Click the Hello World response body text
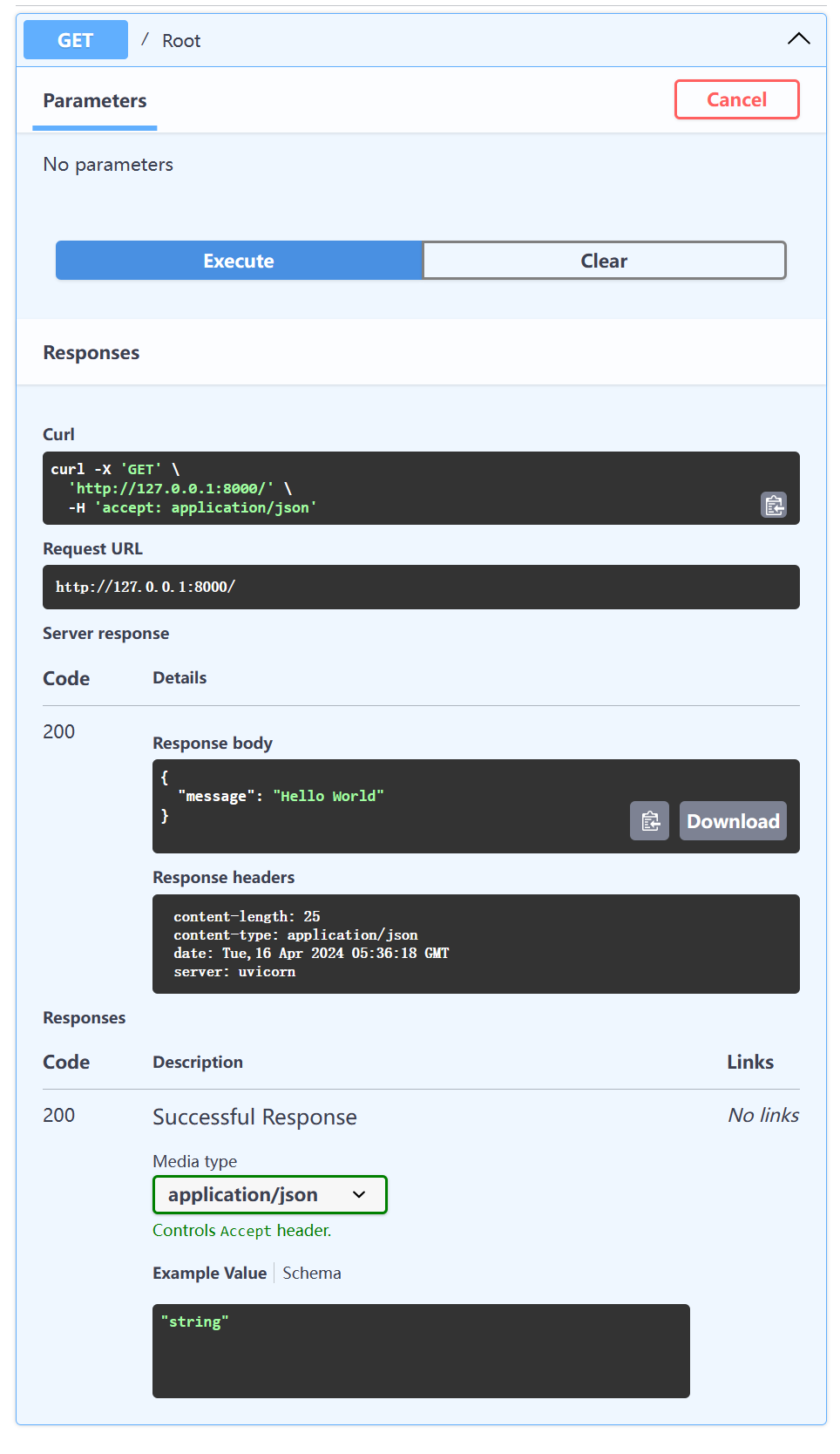The width and height of the screenshot is (840, 1454). click(328, 796)
